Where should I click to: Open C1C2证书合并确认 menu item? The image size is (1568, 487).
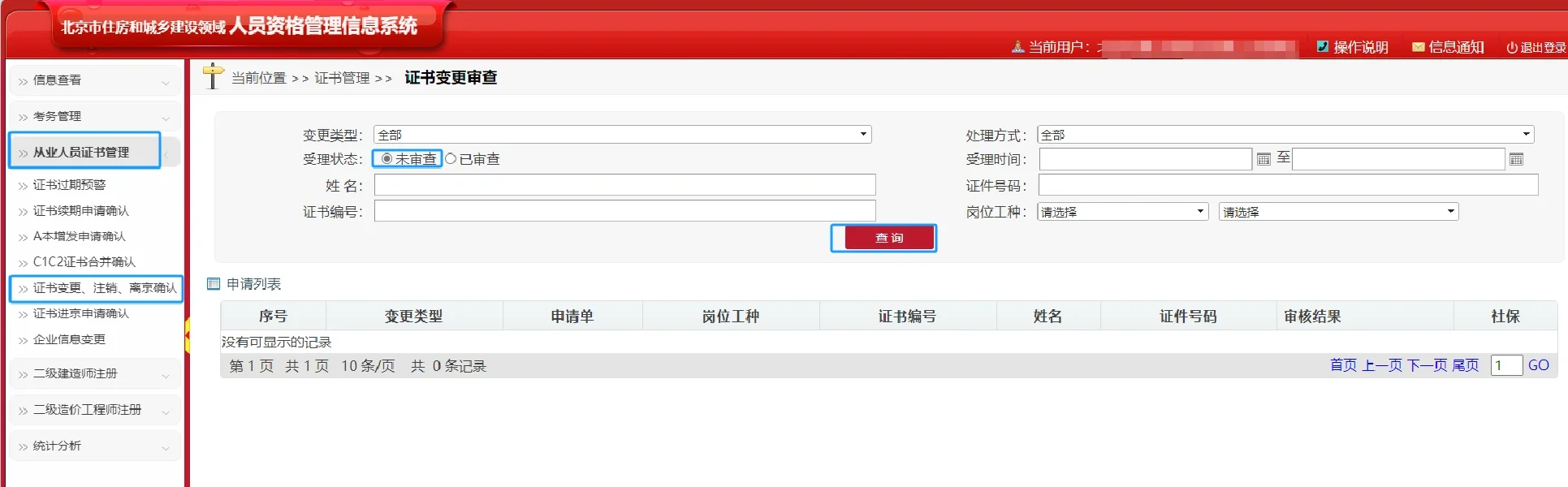(x=84, y=262)
